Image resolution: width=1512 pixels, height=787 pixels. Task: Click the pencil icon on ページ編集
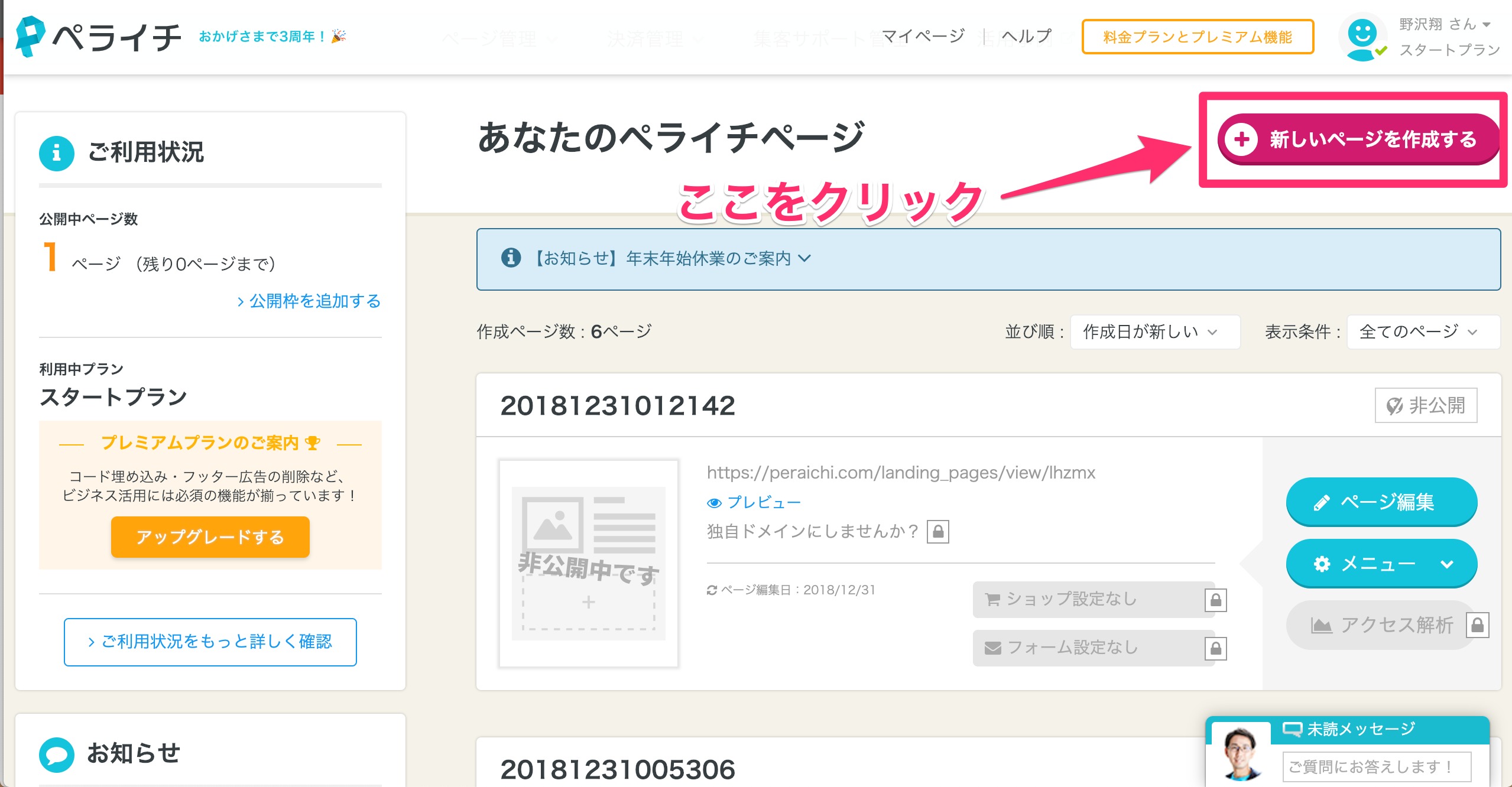tap(1322, 503)
